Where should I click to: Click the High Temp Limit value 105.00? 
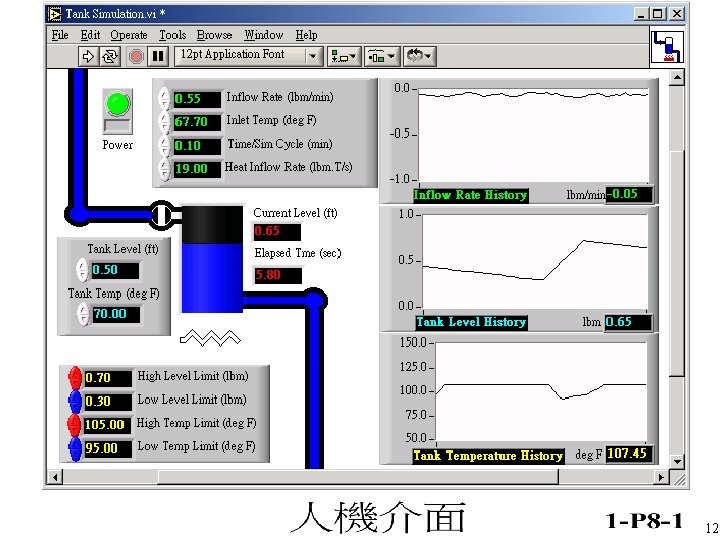click(108, 425)
